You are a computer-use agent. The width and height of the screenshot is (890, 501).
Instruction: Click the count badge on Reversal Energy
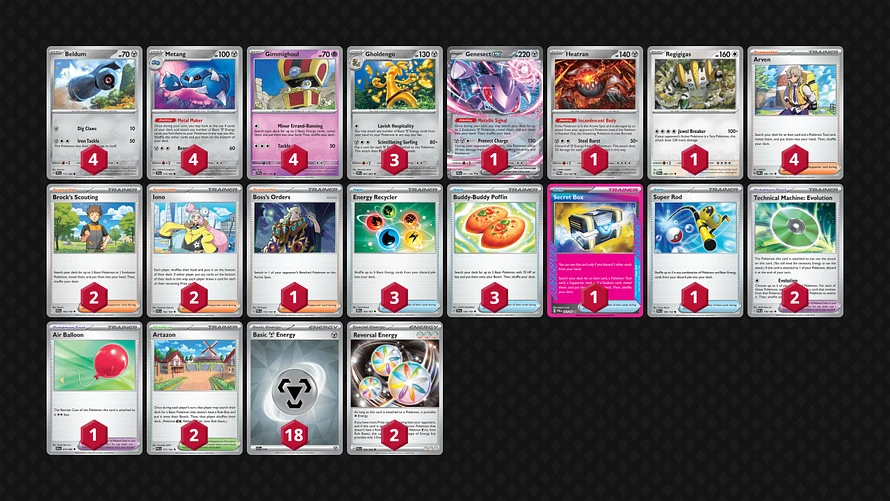coord(394,435)
